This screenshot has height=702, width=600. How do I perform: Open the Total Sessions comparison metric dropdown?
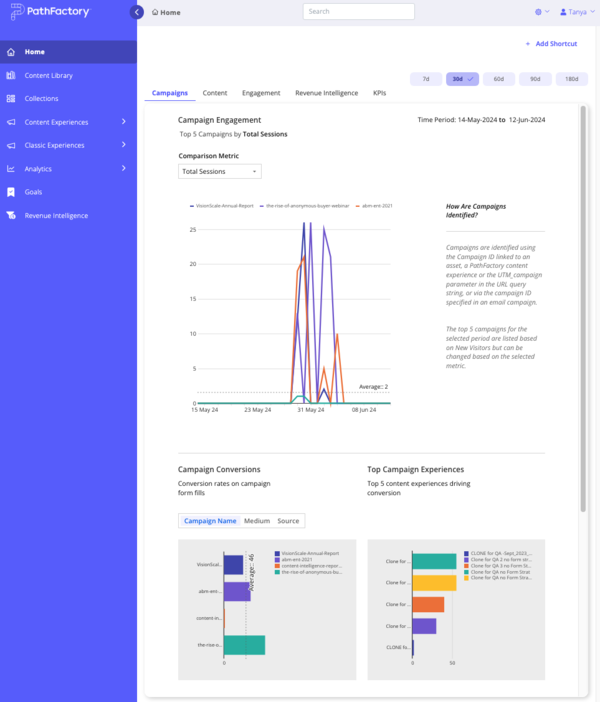220,171
